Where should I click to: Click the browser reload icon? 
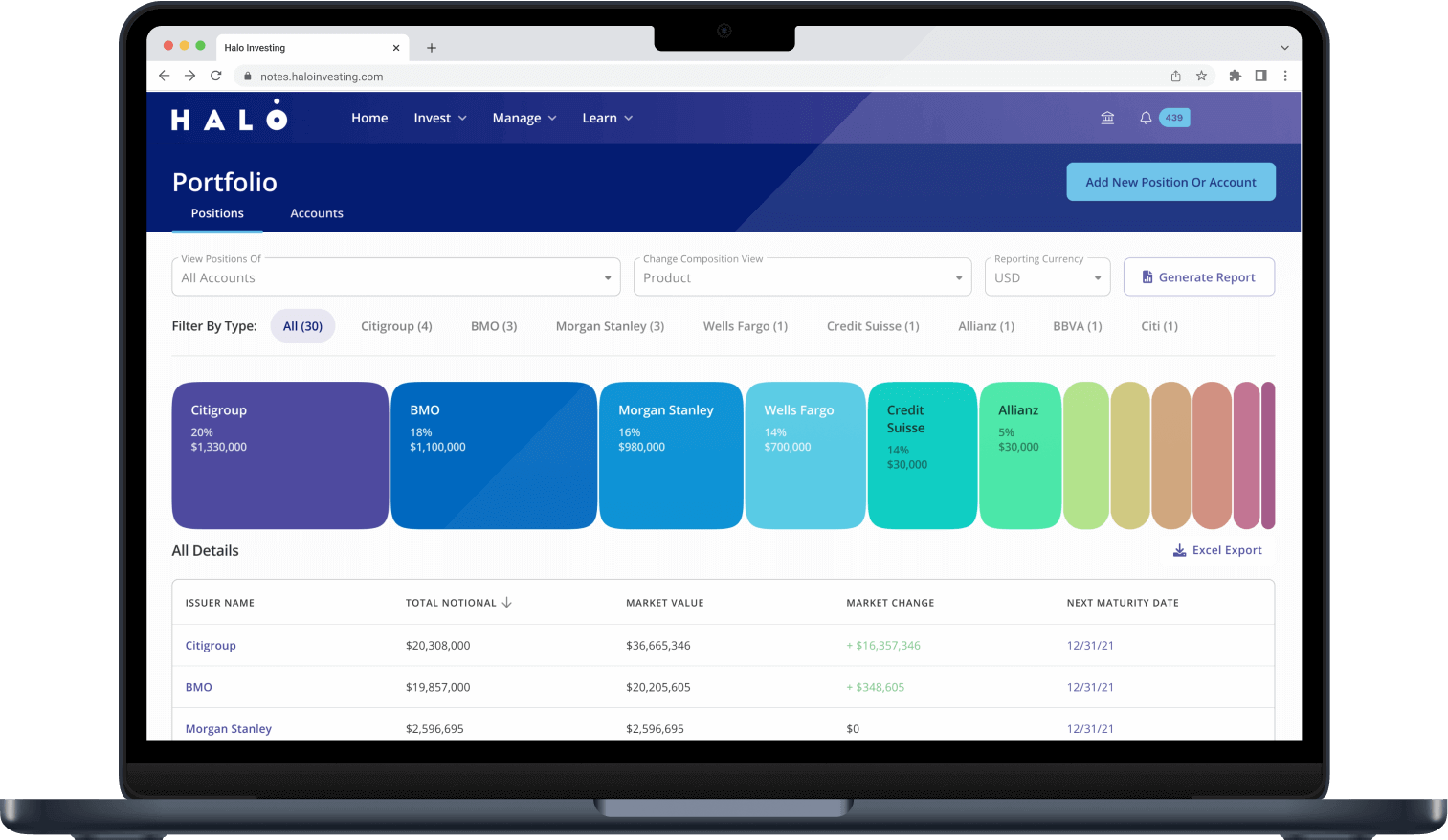point(216,76)
